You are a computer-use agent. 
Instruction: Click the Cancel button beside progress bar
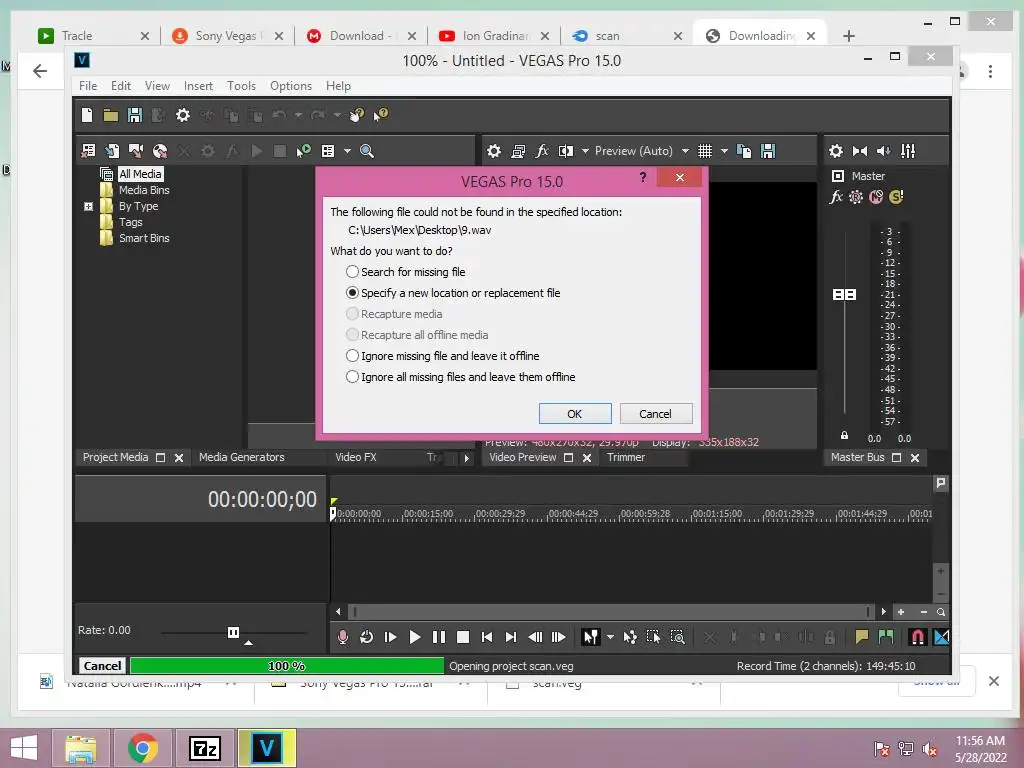pos(103,665)
